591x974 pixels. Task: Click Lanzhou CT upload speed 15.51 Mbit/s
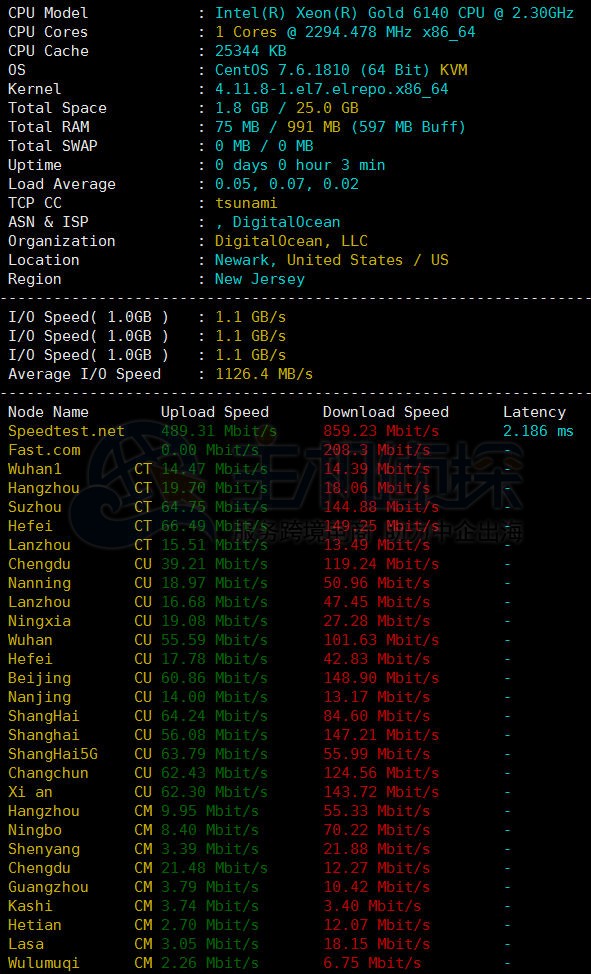click(215, 545)
